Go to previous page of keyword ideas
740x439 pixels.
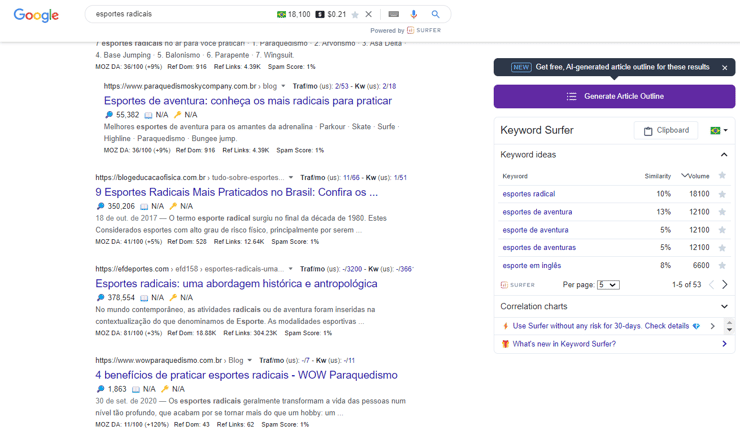point(711,284)
